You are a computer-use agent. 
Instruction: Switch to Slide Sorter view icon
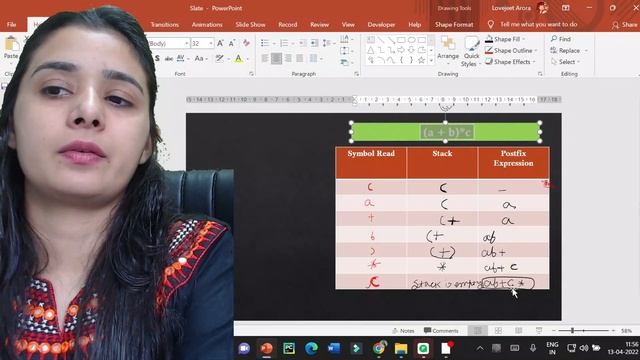point(498,331)
